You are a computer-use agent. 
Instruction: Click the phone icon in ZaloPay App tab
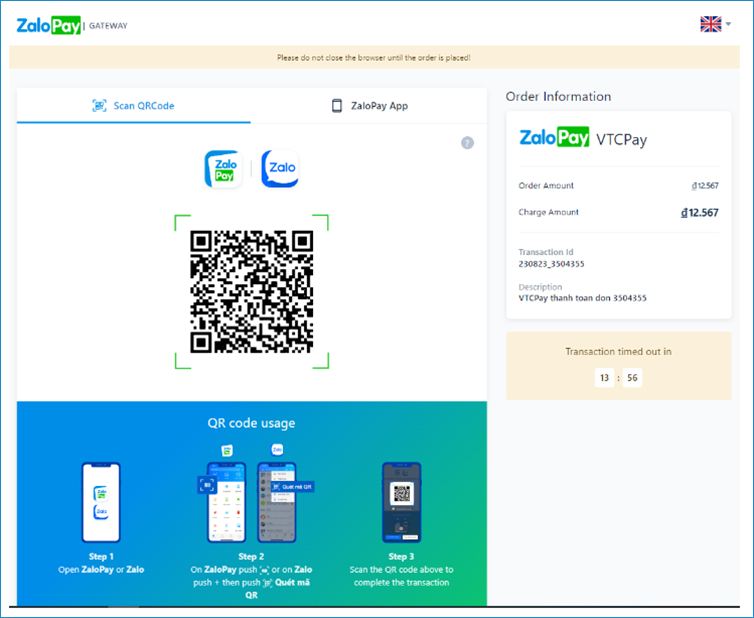[x=337, y=106]
